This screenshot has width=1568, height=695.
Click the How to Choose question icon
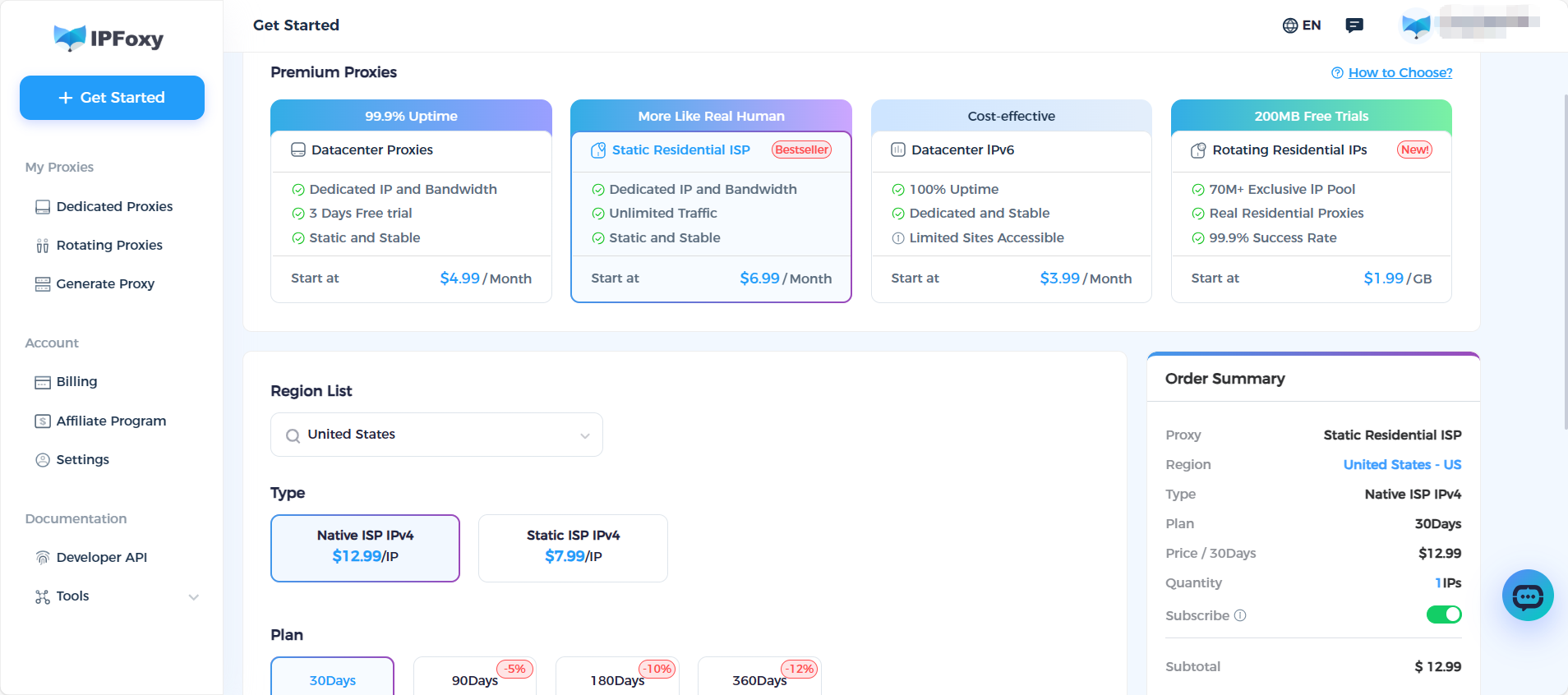coord(1337,73)
